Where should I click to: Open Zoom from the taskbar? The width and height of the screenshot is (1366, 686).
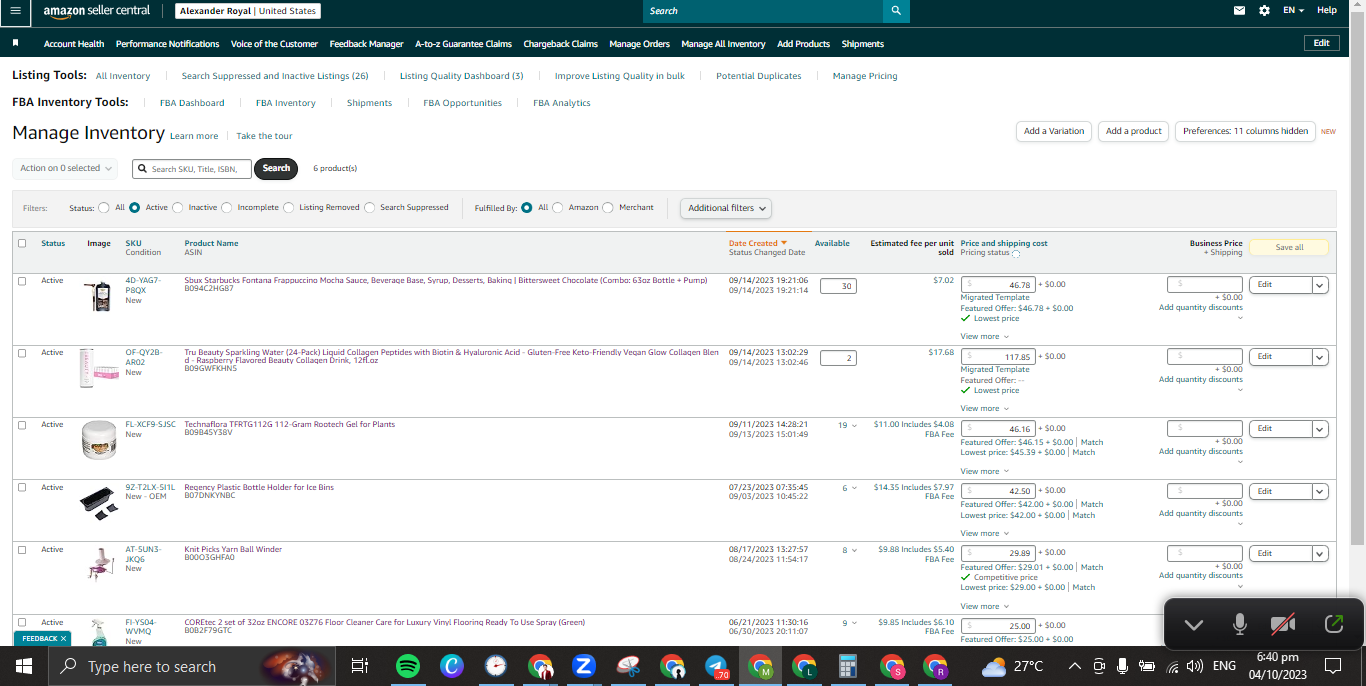[584, 666]
